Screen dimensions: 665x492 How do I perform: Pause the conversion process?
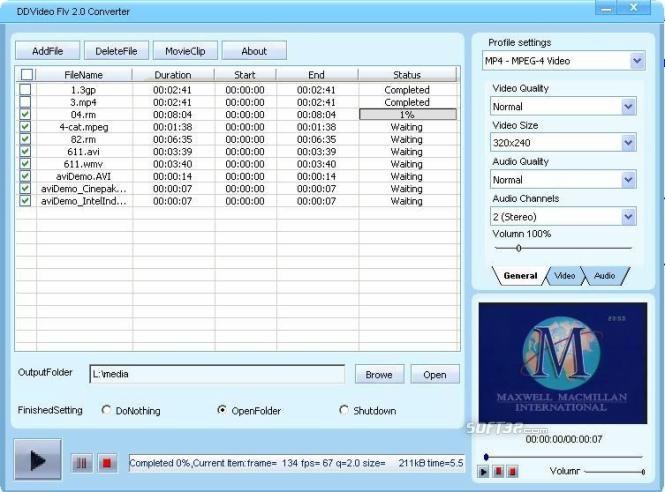coord(82,463)
